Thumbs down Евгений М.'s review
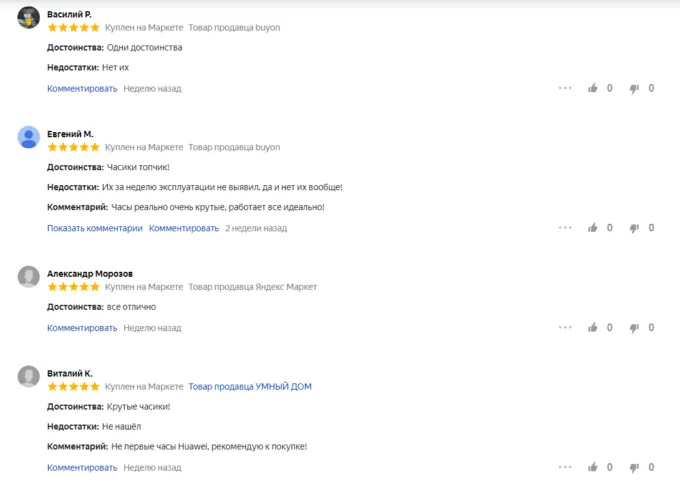Screen dimensions: 680x495 coord(634,228)
